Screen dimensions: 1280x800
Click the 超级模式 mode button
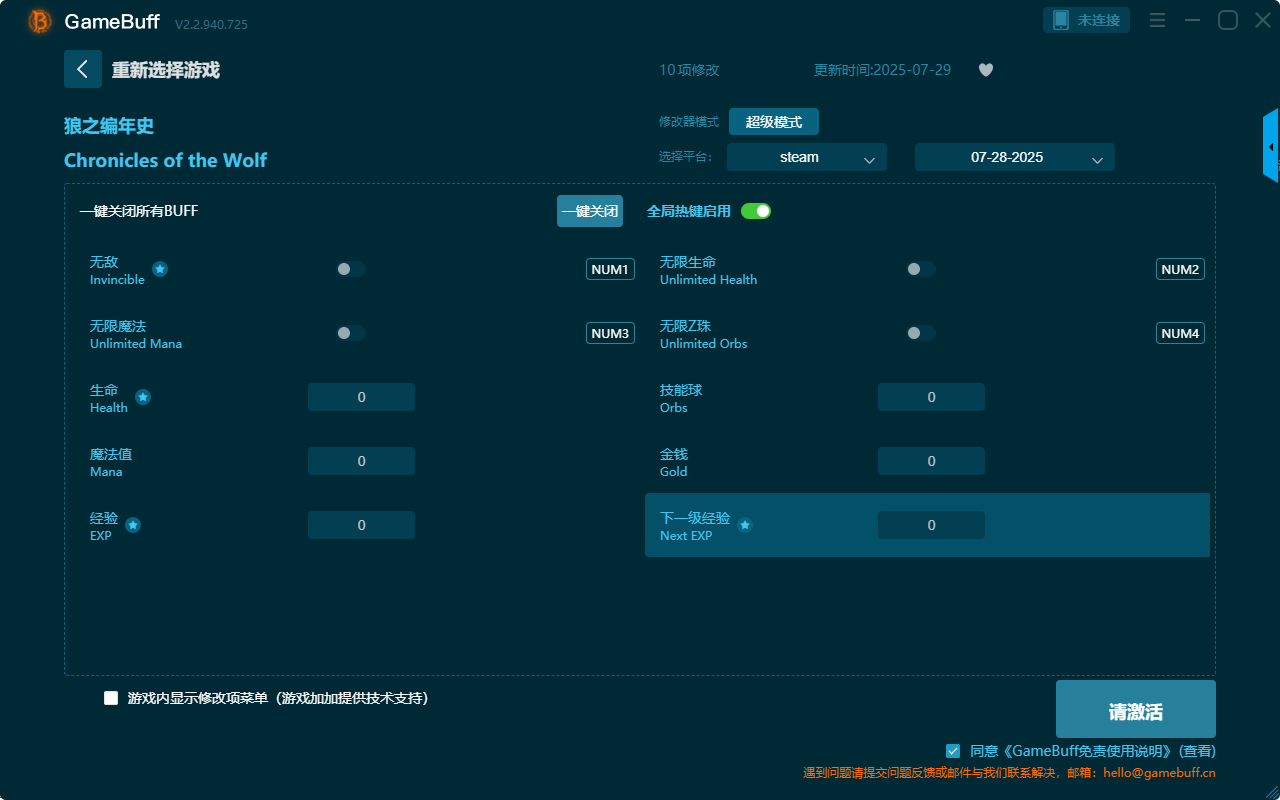click(x=774, y=122)
